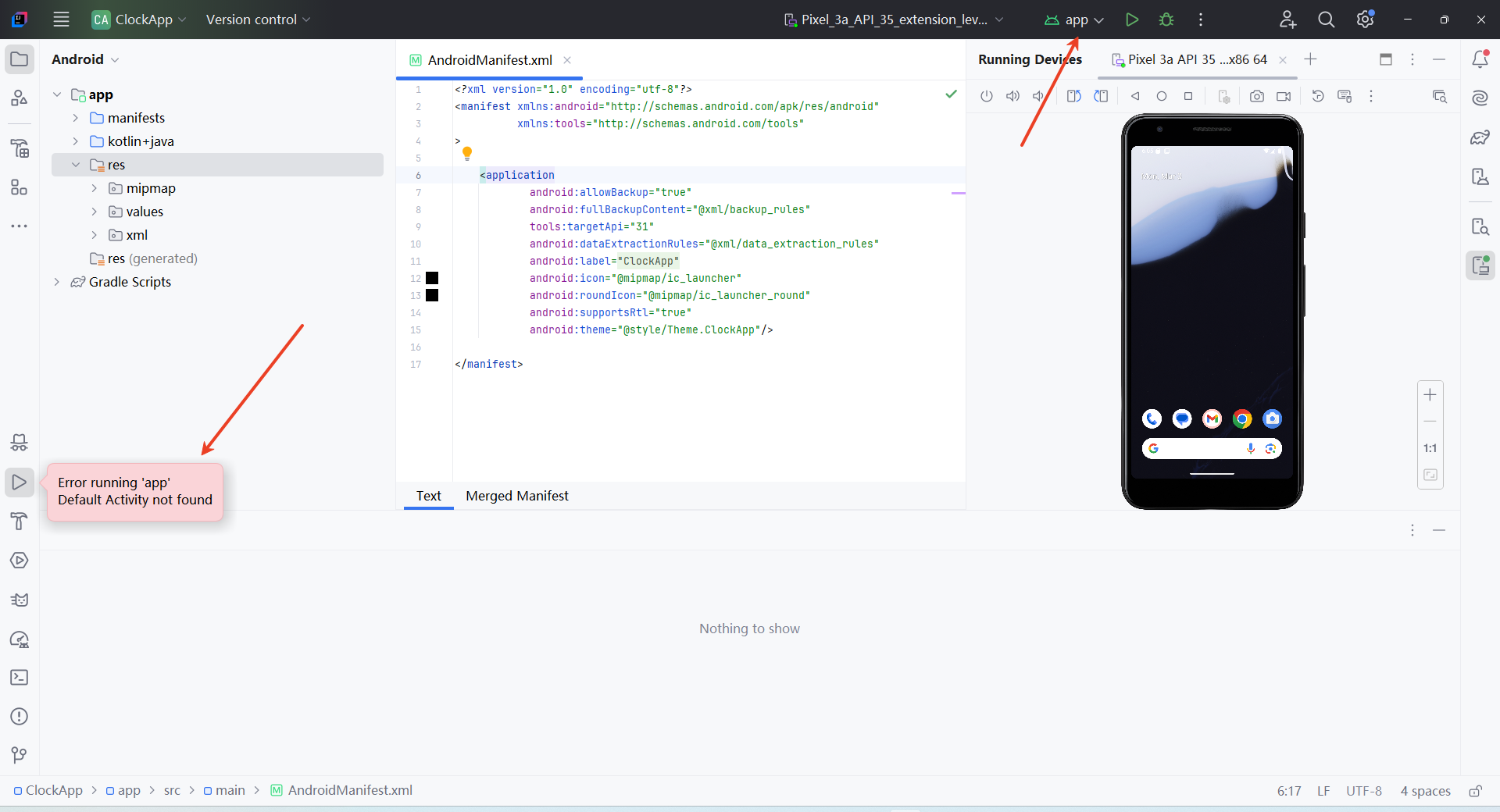
Task: Start screen recording with video camera icon
Action: coord(1284,96)
